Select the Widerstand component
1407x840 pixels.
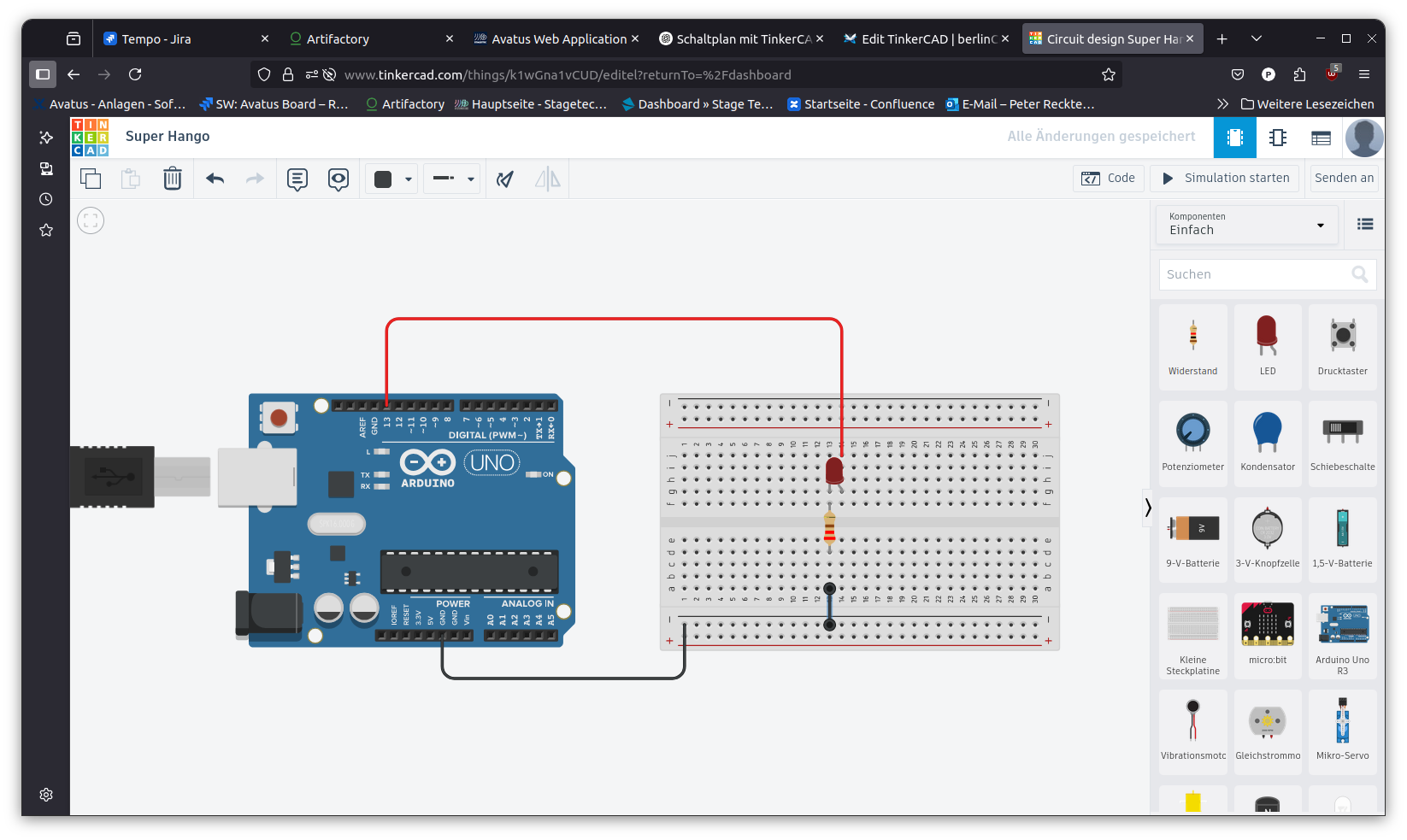point(1193,347)
